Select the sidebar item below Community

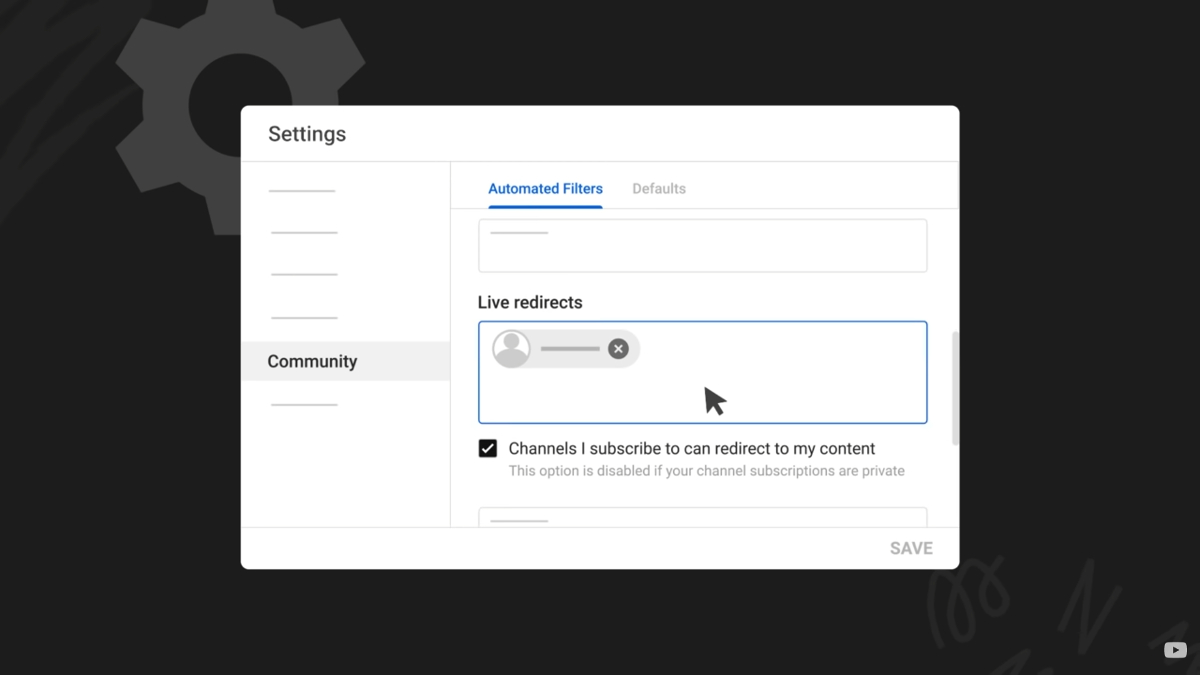pos(304,405)
